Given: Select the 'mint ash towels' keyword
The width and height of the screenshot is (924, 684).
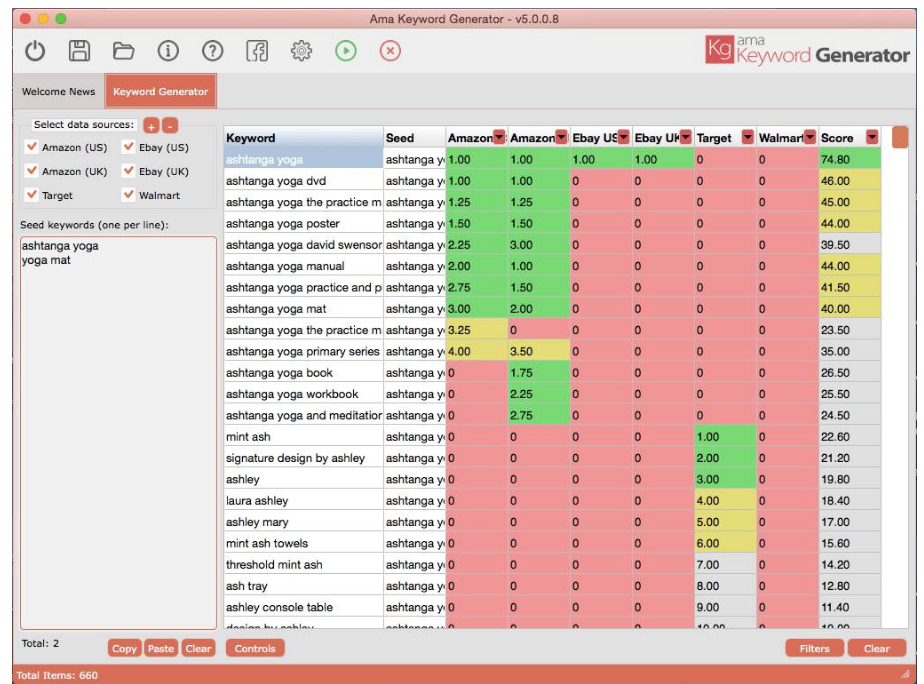Looking at the screenshot, I should (x=303, y=543).
